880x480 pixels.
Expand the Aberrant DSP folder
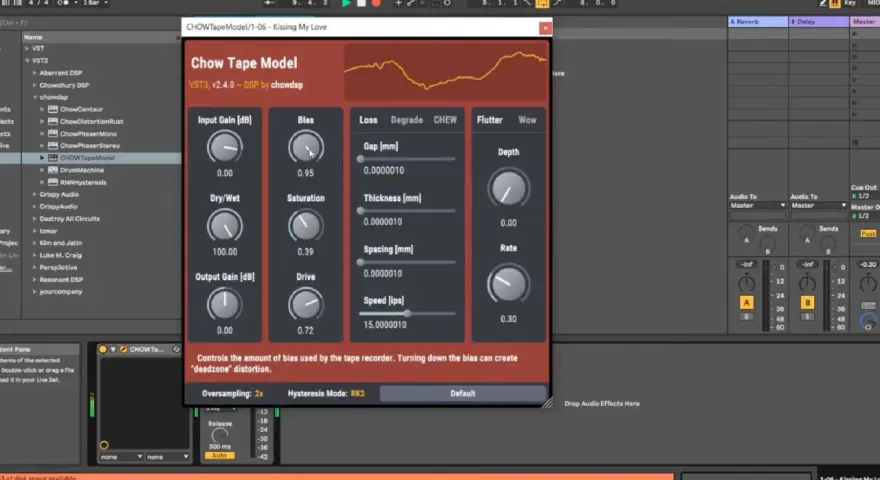(35, 73)
